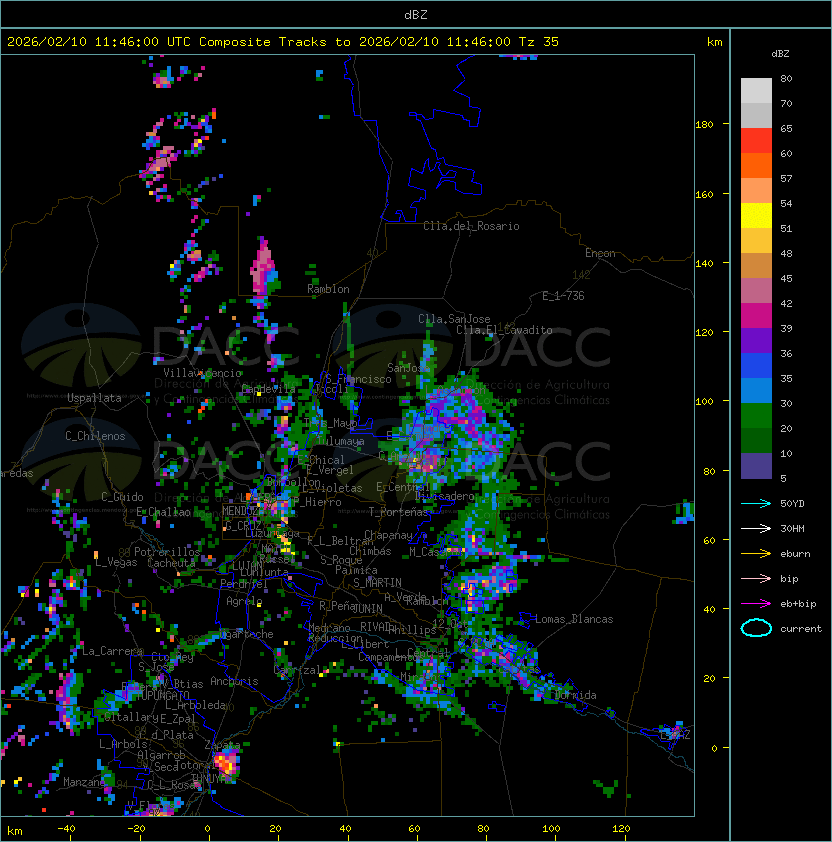Image resolution: width=832 pixels, height=842 pixels.
Task: Click the 'C_Guido' map label
Action: click(122, 497)
